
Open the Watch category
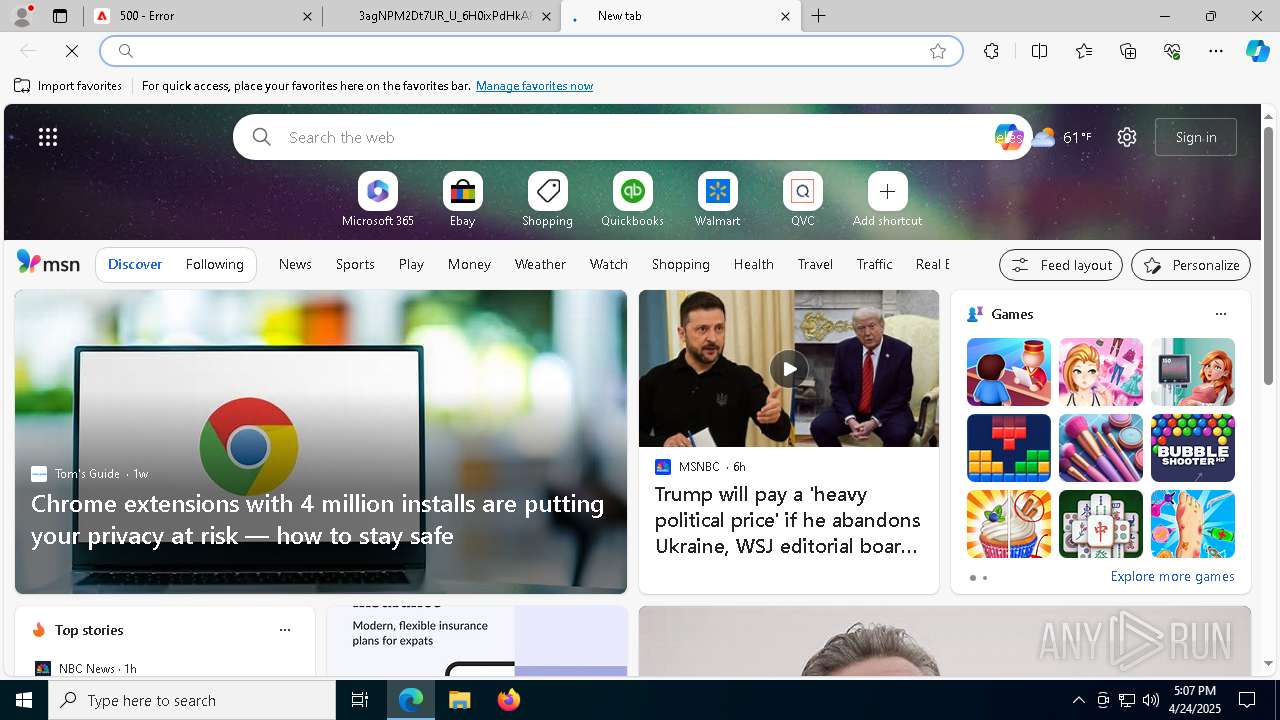point(609,264)
